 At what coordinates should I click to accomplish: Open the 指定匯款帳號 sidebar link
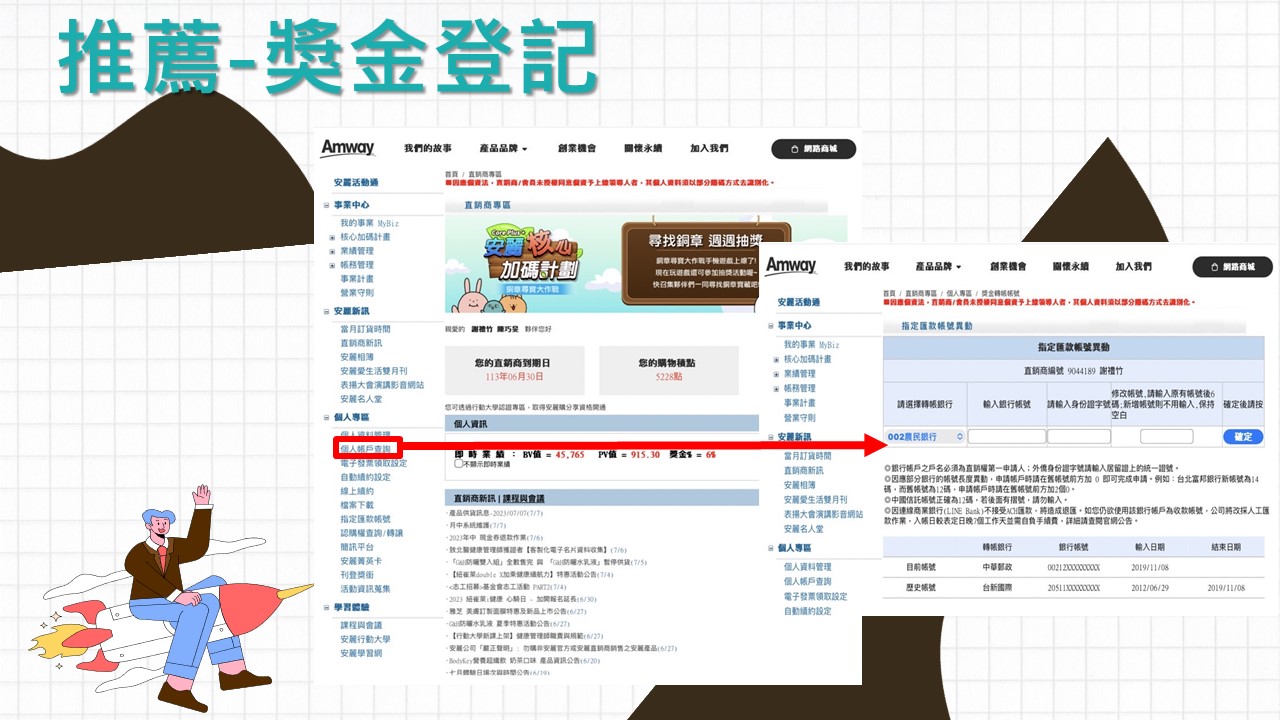pos(367,519)
